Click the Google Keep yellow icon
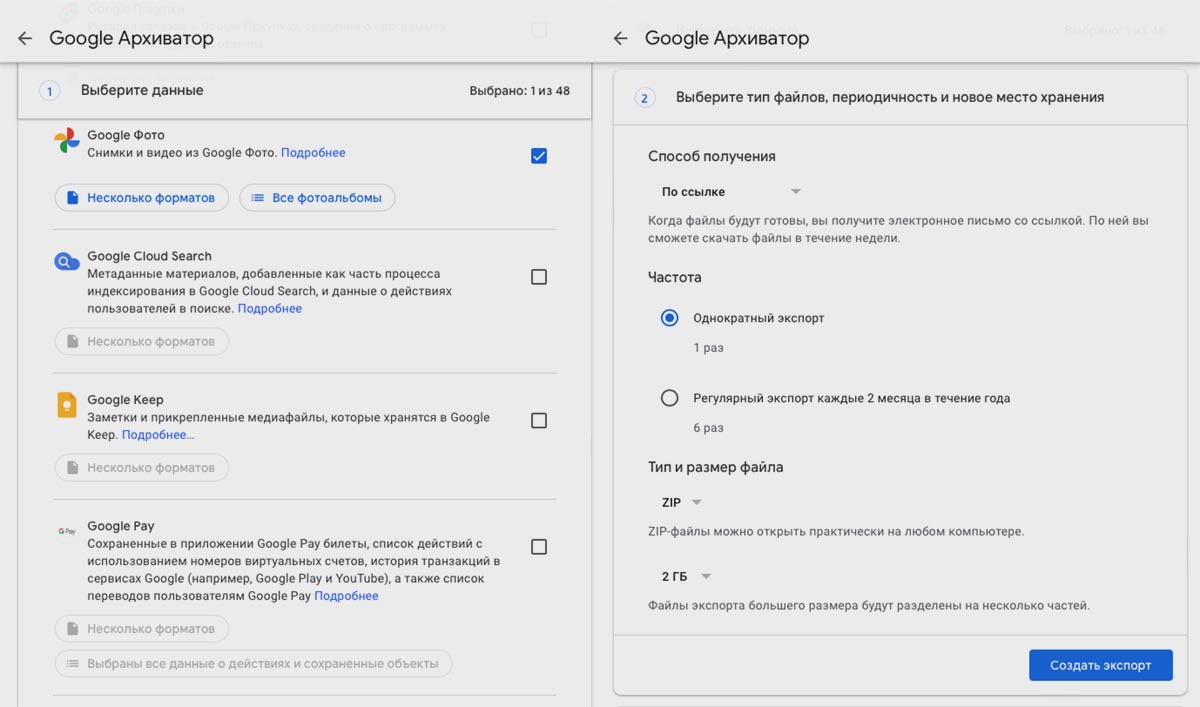Image resolution: width=1200 pixels, height=707 pixels. (67, 405)
